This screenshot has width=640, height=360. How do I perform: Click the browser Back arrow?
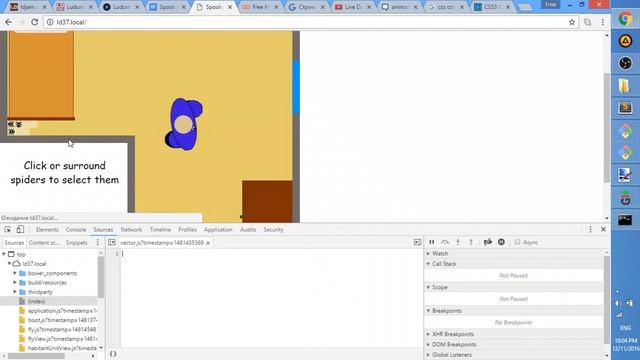(x=8, y=22)
